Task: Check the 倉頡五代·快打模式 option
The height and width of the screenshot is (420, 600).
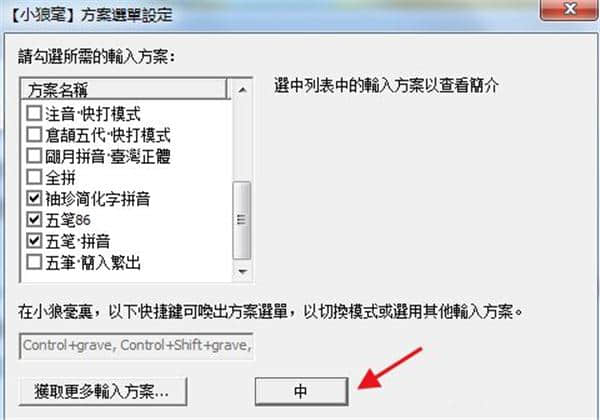Action: (x=34, y=135)
